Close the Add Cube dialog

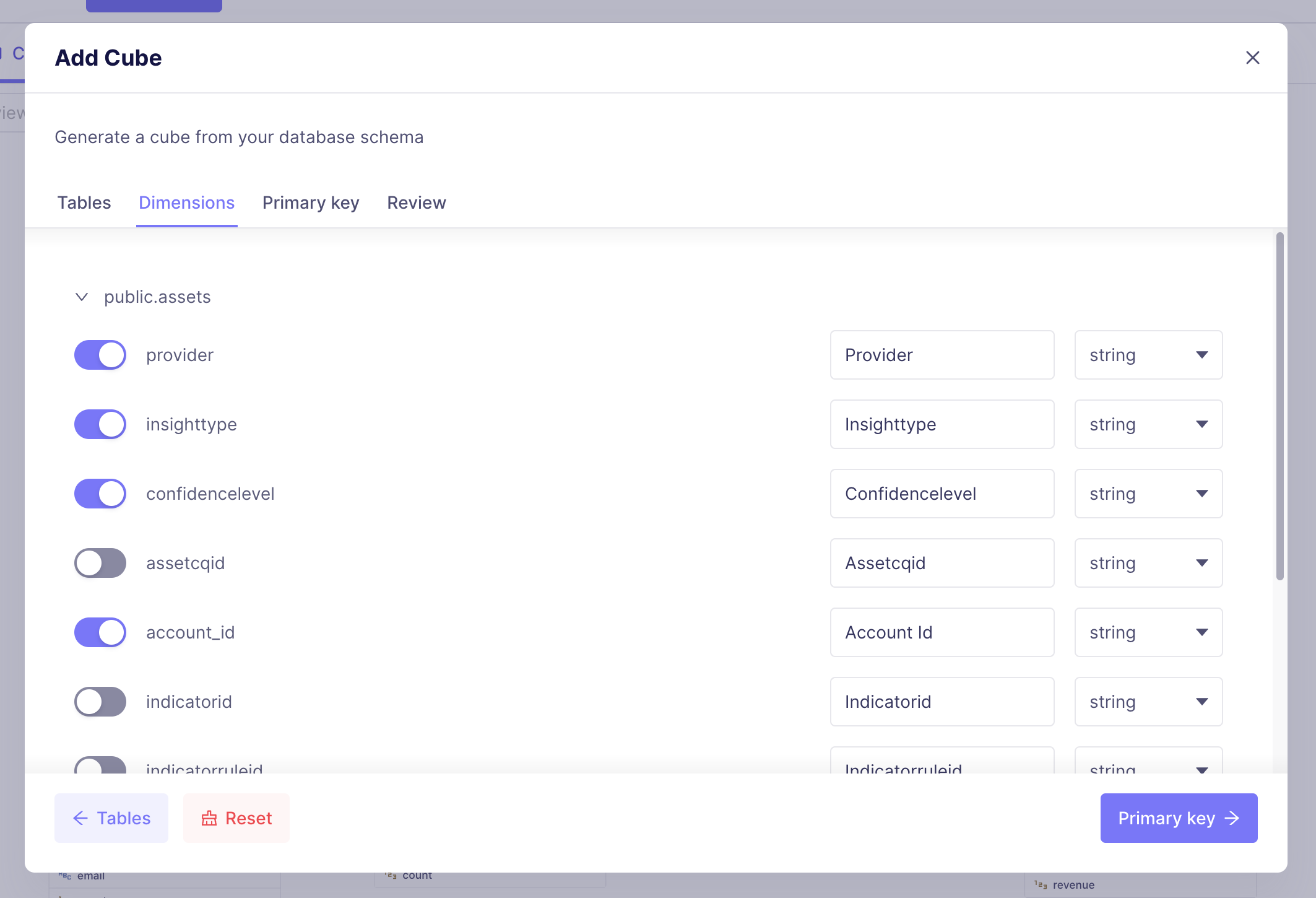1252,58
